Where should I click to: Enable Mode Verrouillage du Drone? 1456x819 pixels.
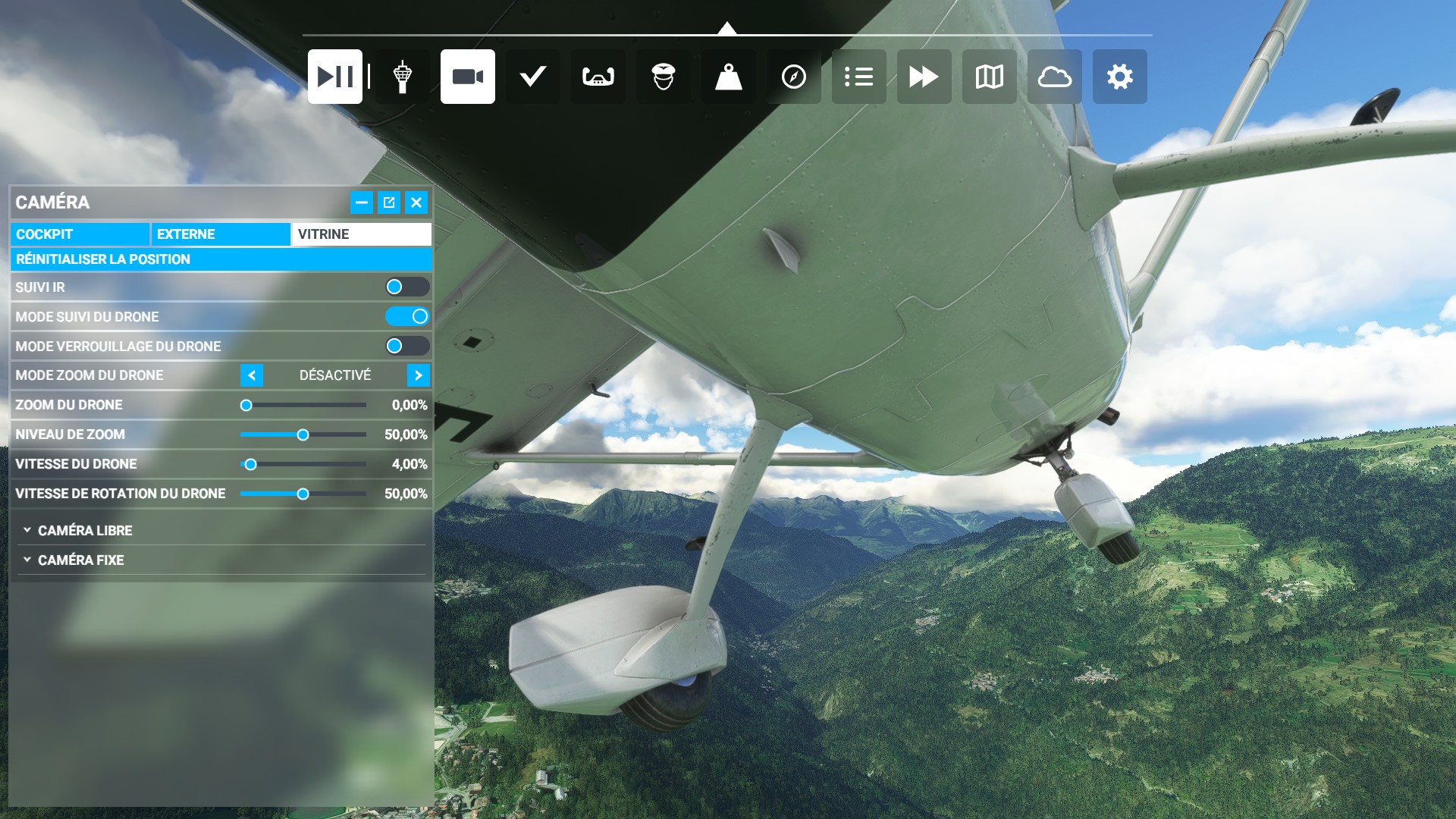click(407, 346)
